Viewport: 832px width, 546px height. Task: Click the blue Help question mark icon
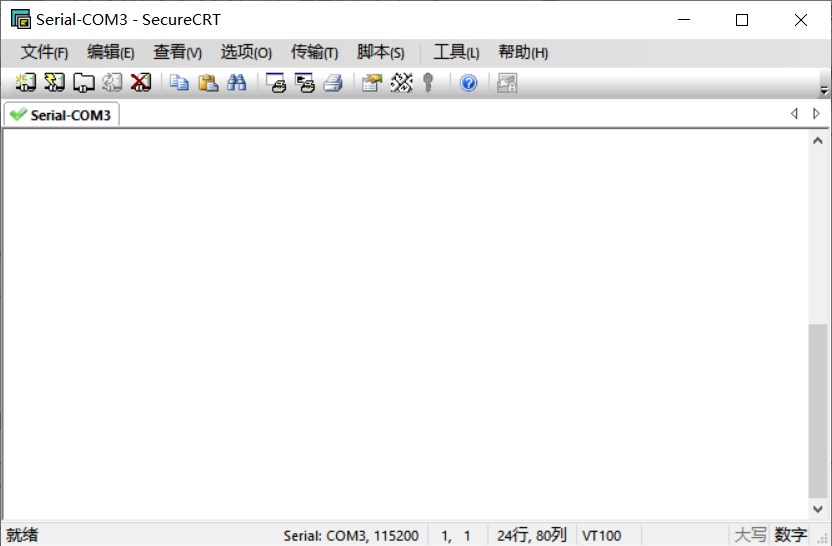pos(469,83)
